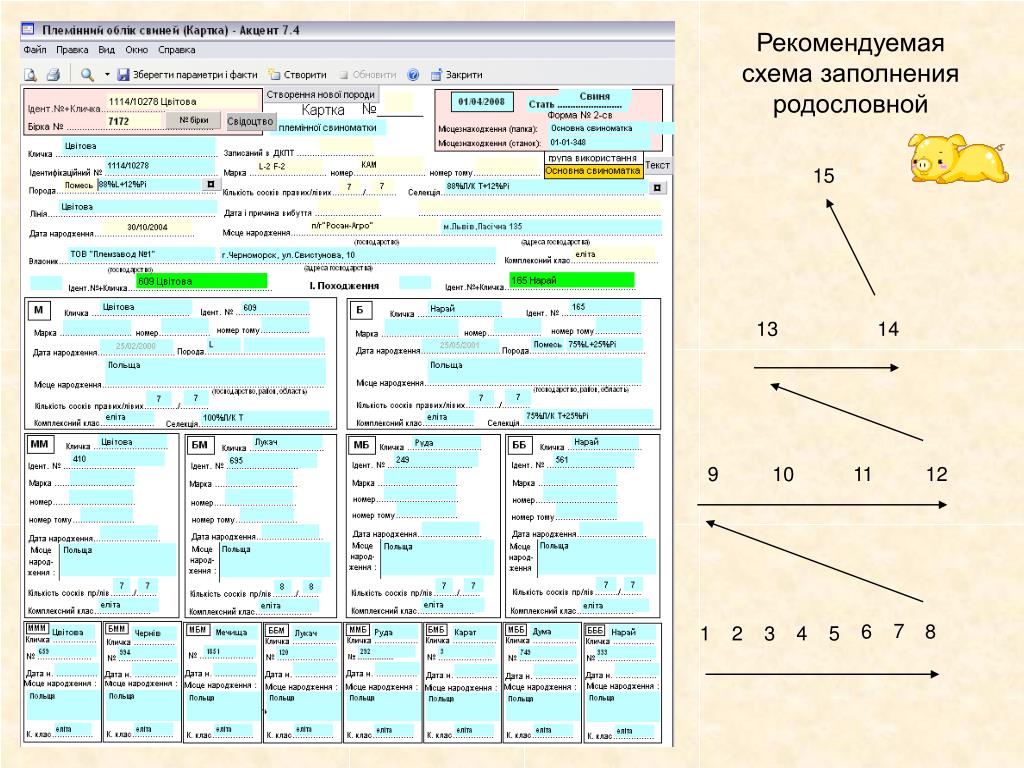The height and width of the screenshot is (768, 1024).
Task: Click the Ідент.№+Кличка field 1114/10278 Цвітова
Action: [x=184, y=102]
